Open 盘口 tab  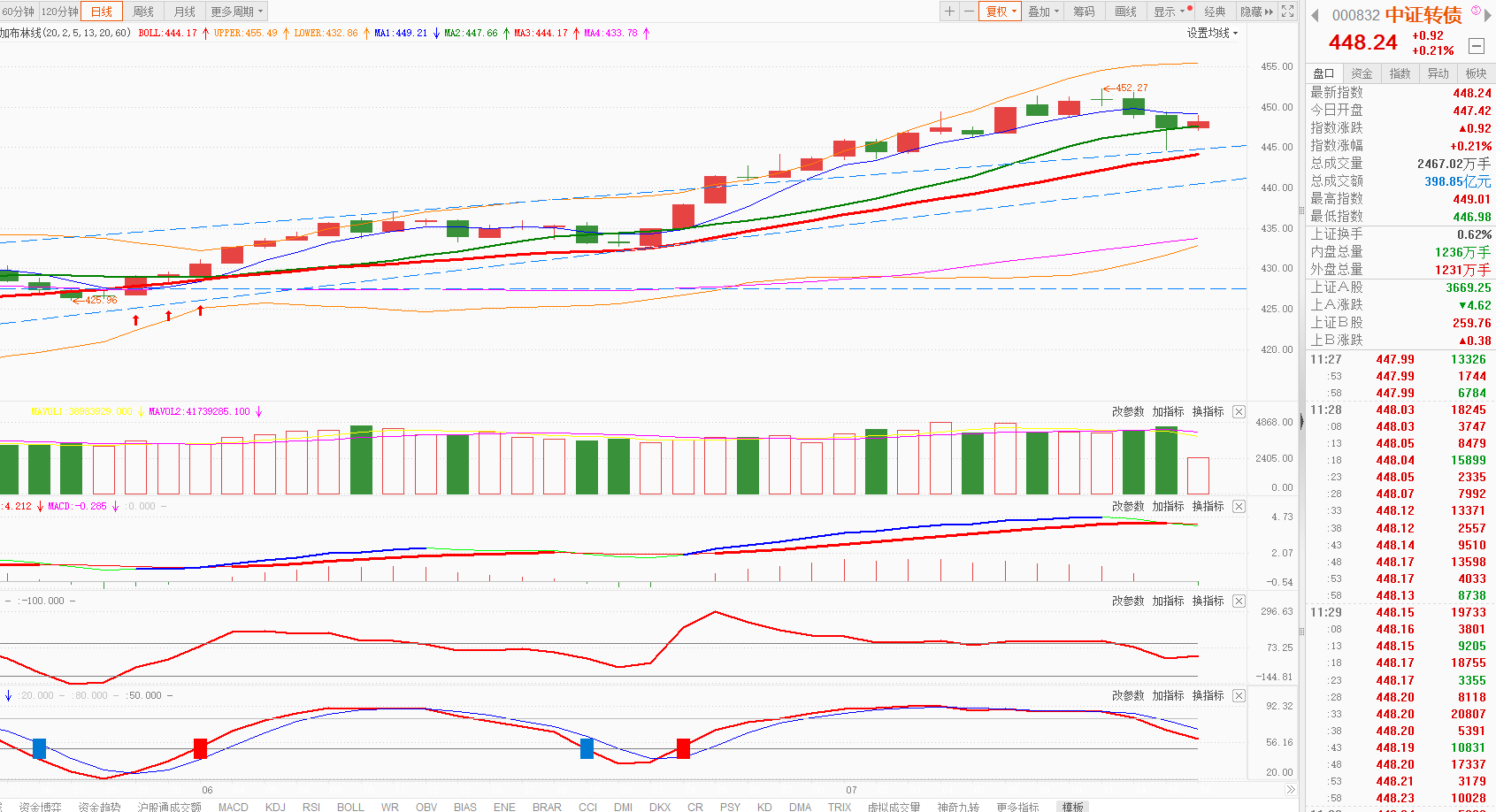click(1323, 73)
